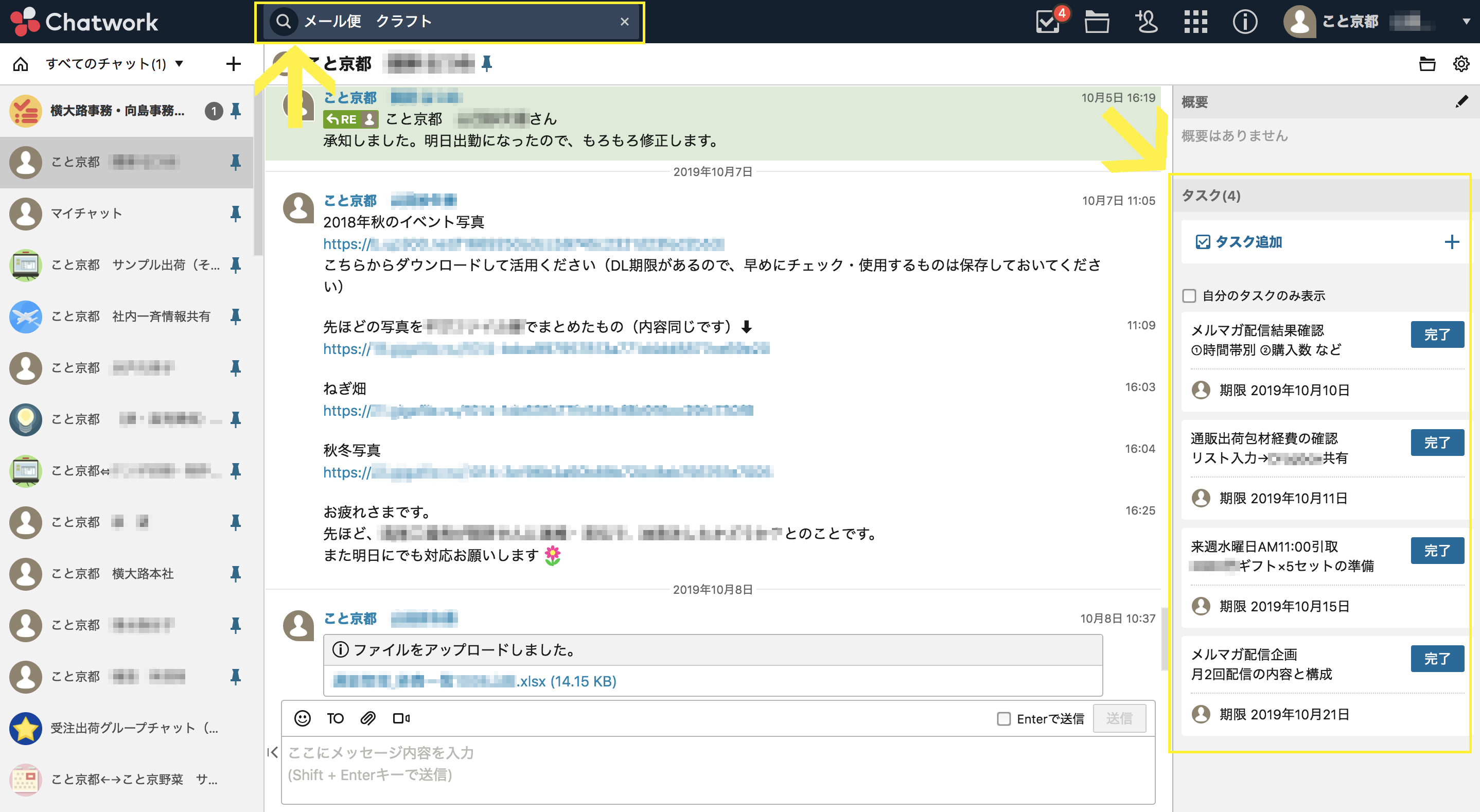Click 完了 for メルマガ配信結果確認 task
Screen dimensions: 1480x812
[1436, 334]
